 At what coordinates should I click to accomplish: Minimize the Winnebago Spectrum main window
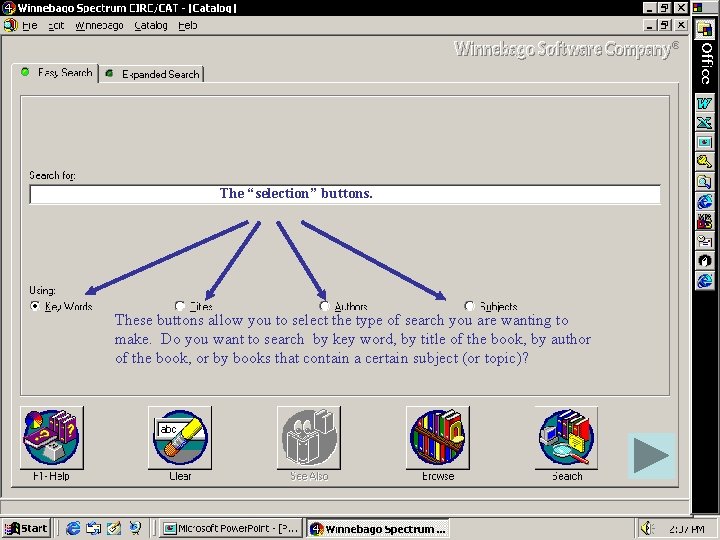coord(649,8)
